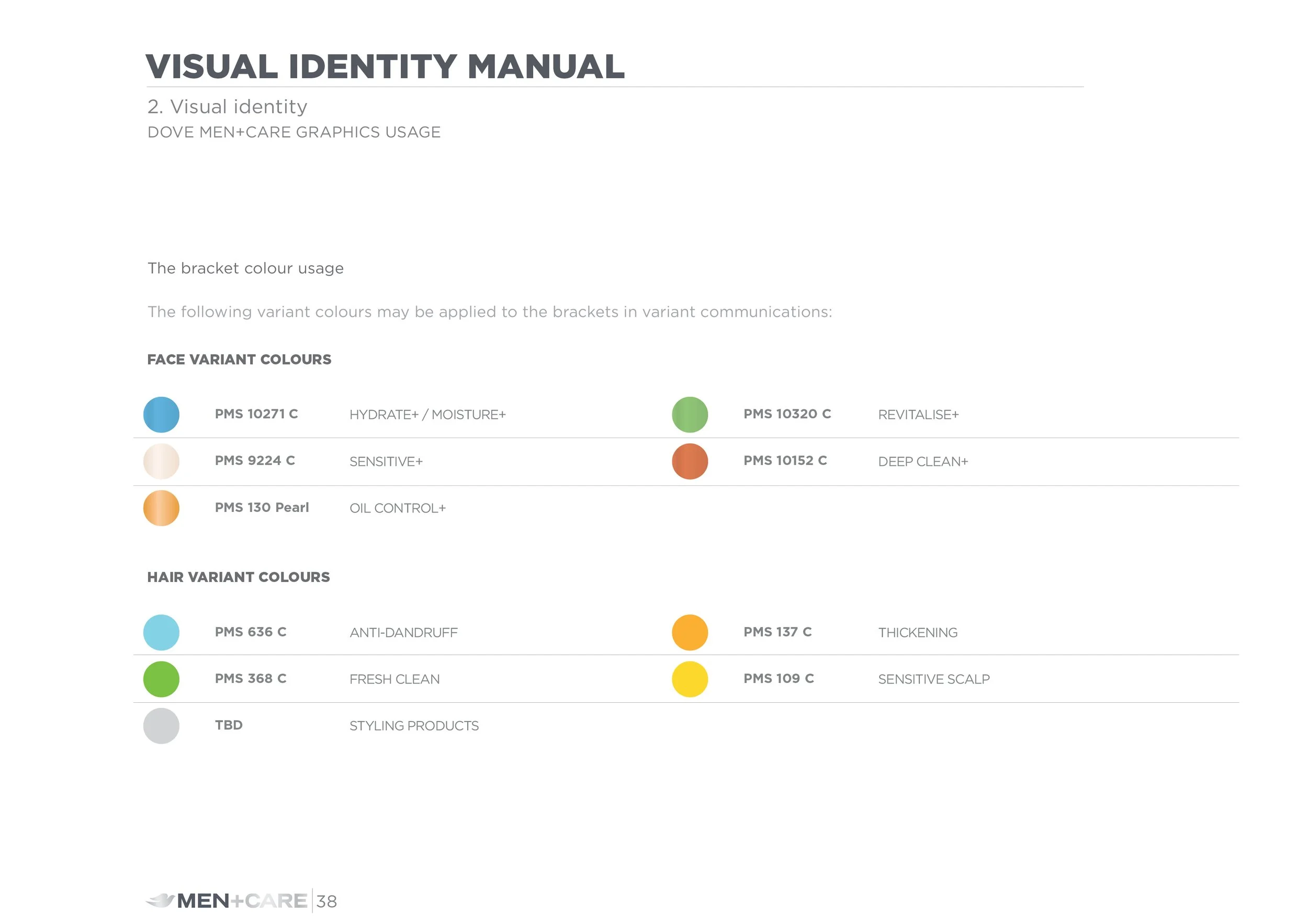
Task: Click the VISUAL IDENTITY MANUAL heading
Action: click(385, 66)
